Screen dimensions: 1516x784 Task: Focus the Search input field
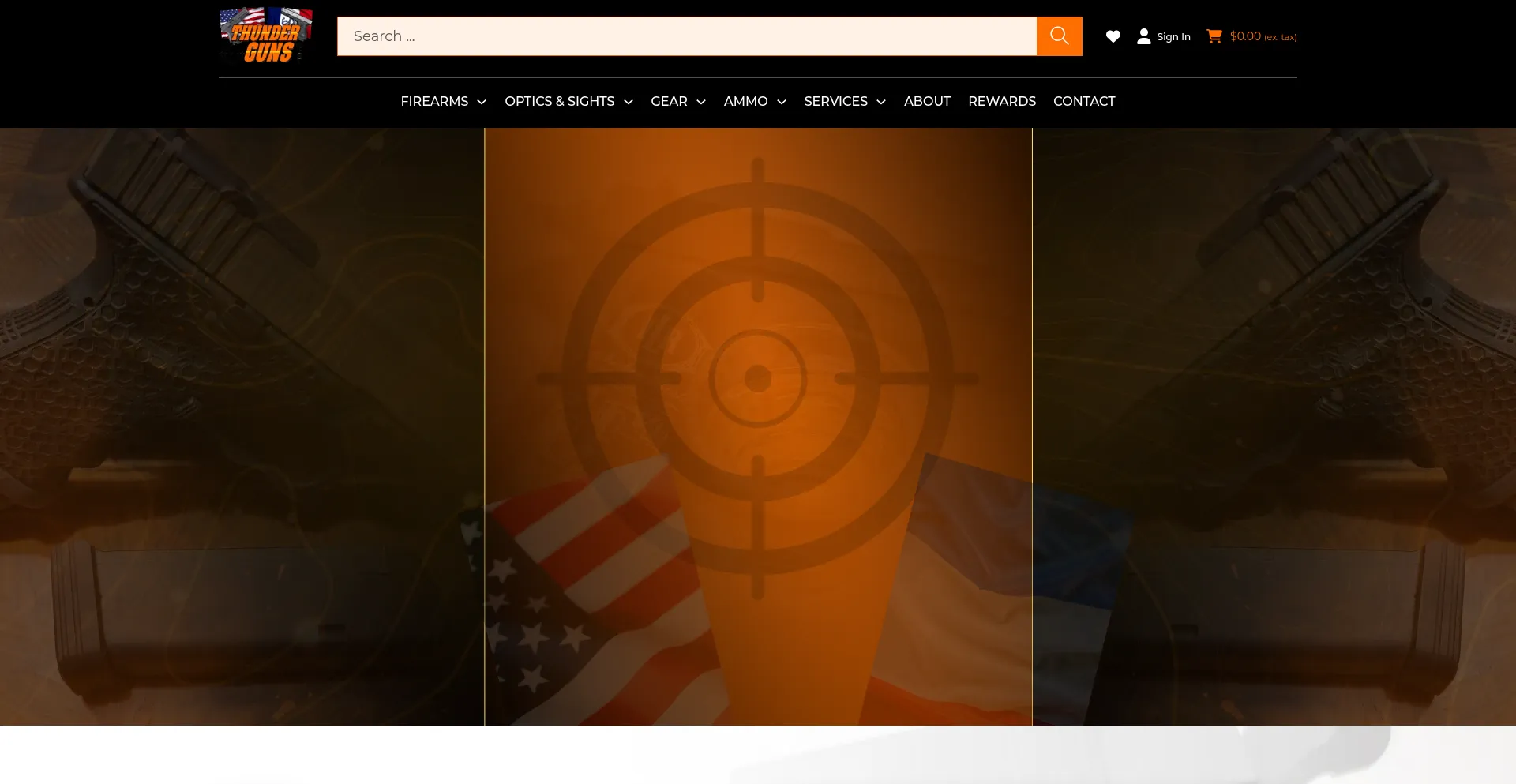[685, 36]
